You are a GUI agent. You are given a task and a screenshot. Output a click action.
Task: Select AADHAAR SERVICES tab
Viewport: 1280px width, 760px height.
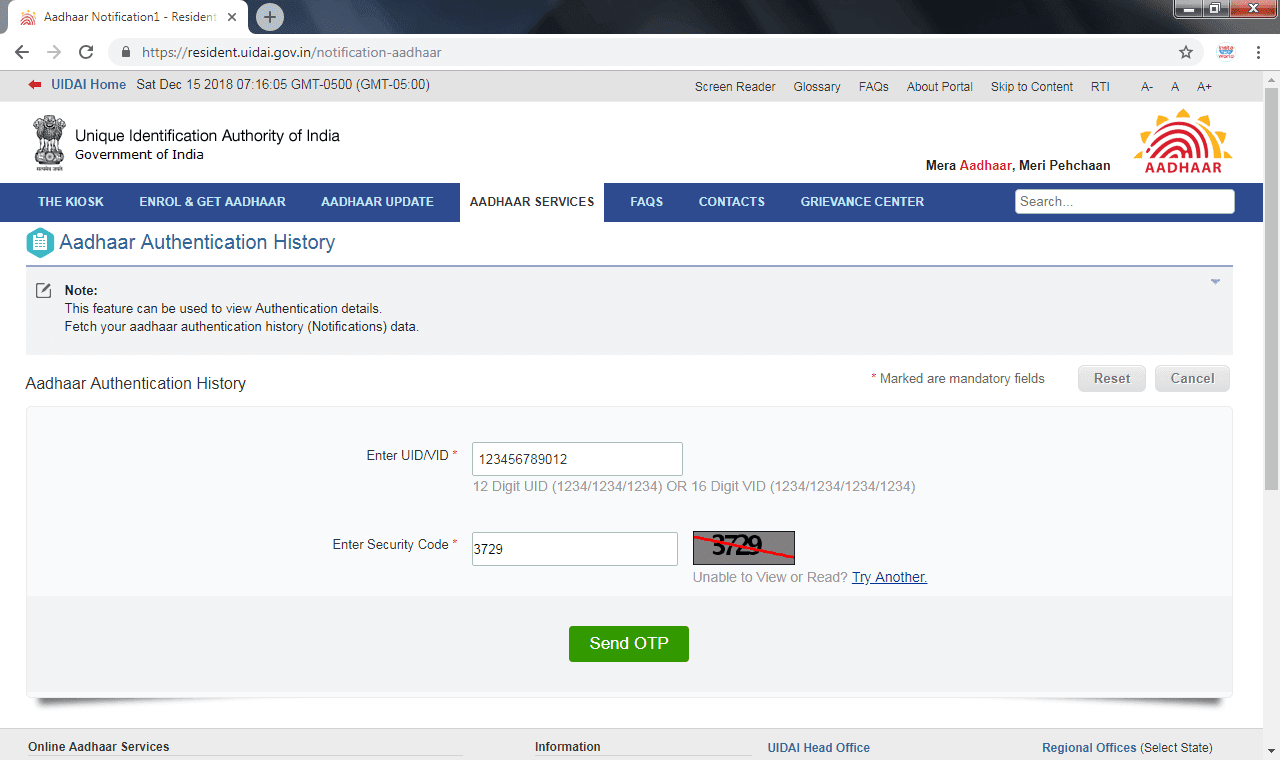point(532,202)
